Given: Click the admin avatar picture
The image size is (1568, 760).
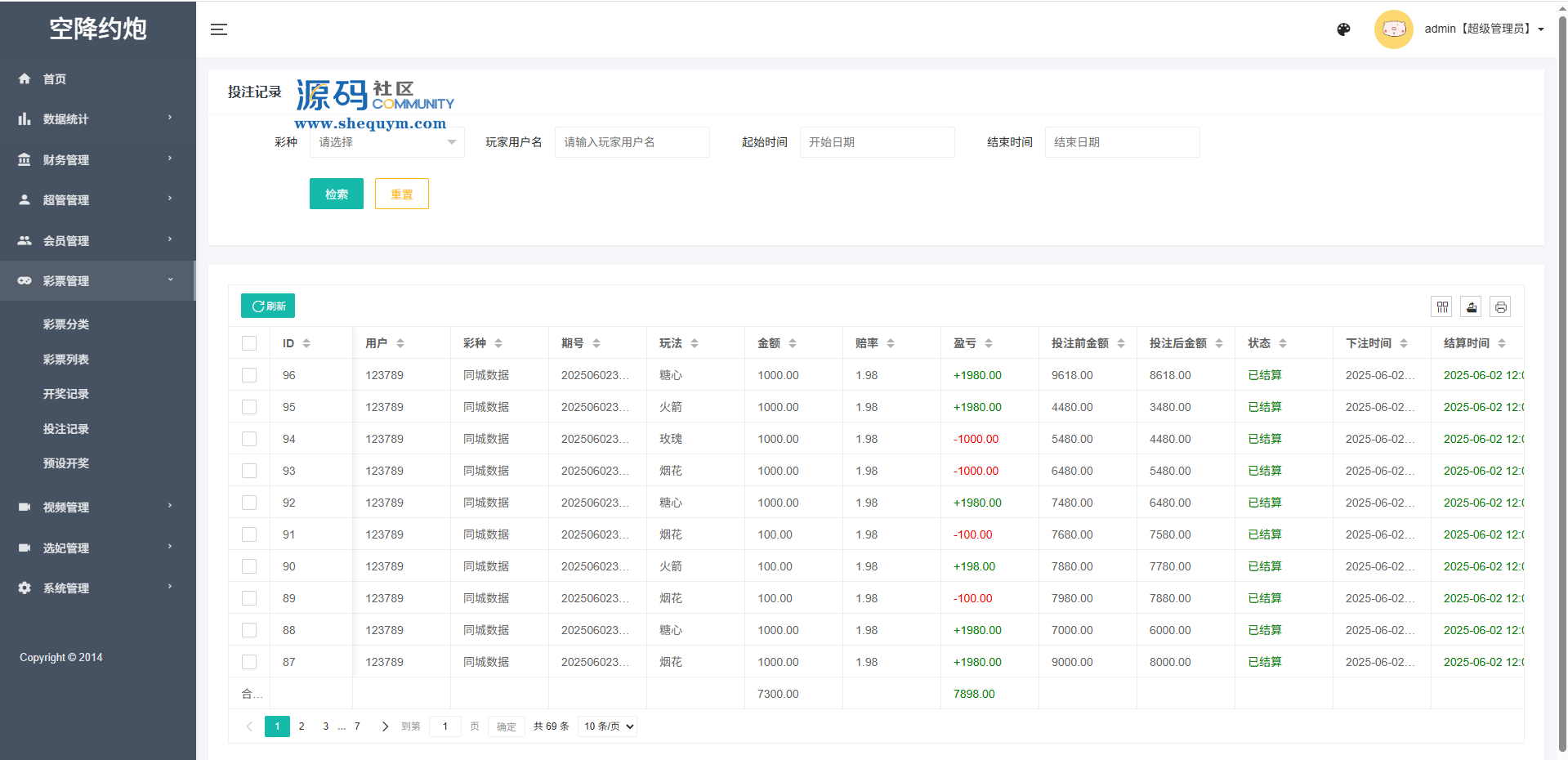Looking at the screenshot, I should (x=1393, y=29).
